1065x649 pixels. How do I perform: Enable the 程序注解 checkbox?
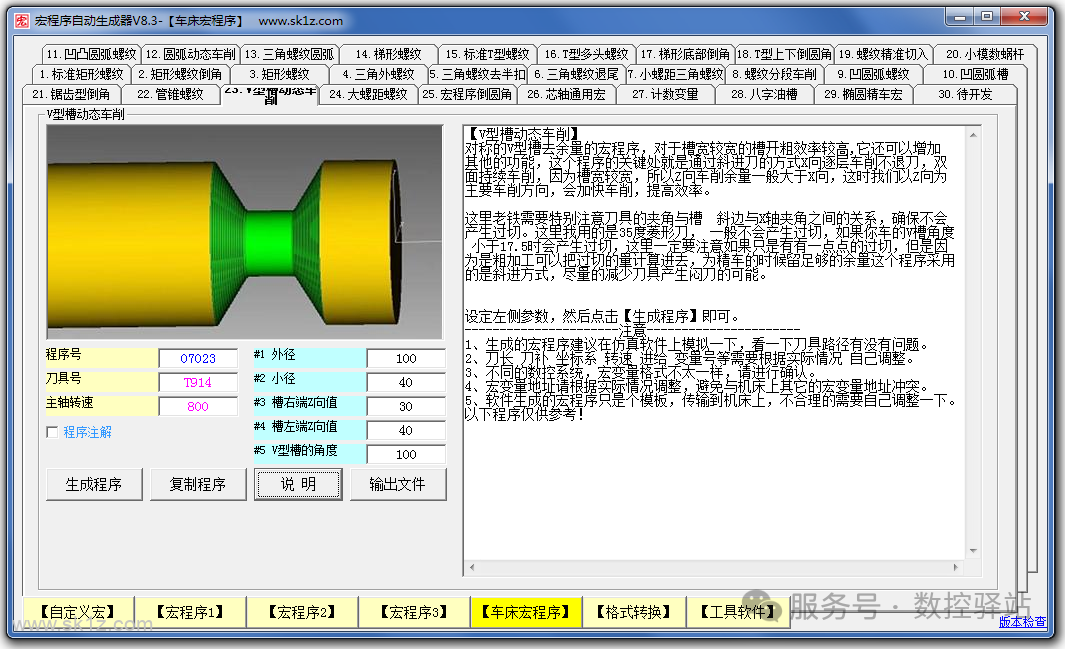coord(52,432)
